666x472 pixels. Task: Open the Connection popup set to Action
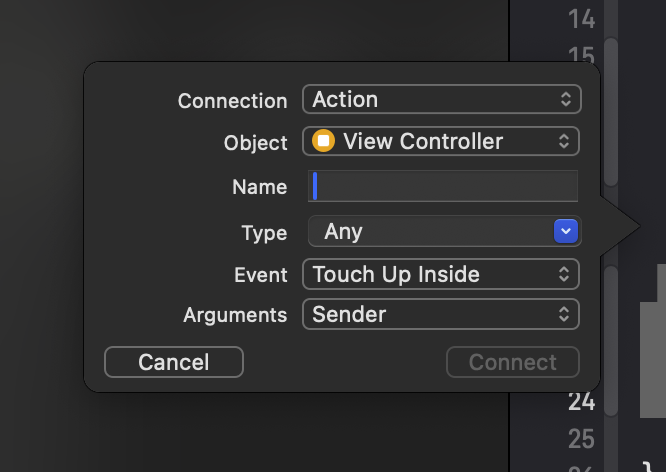coord(440,100)
